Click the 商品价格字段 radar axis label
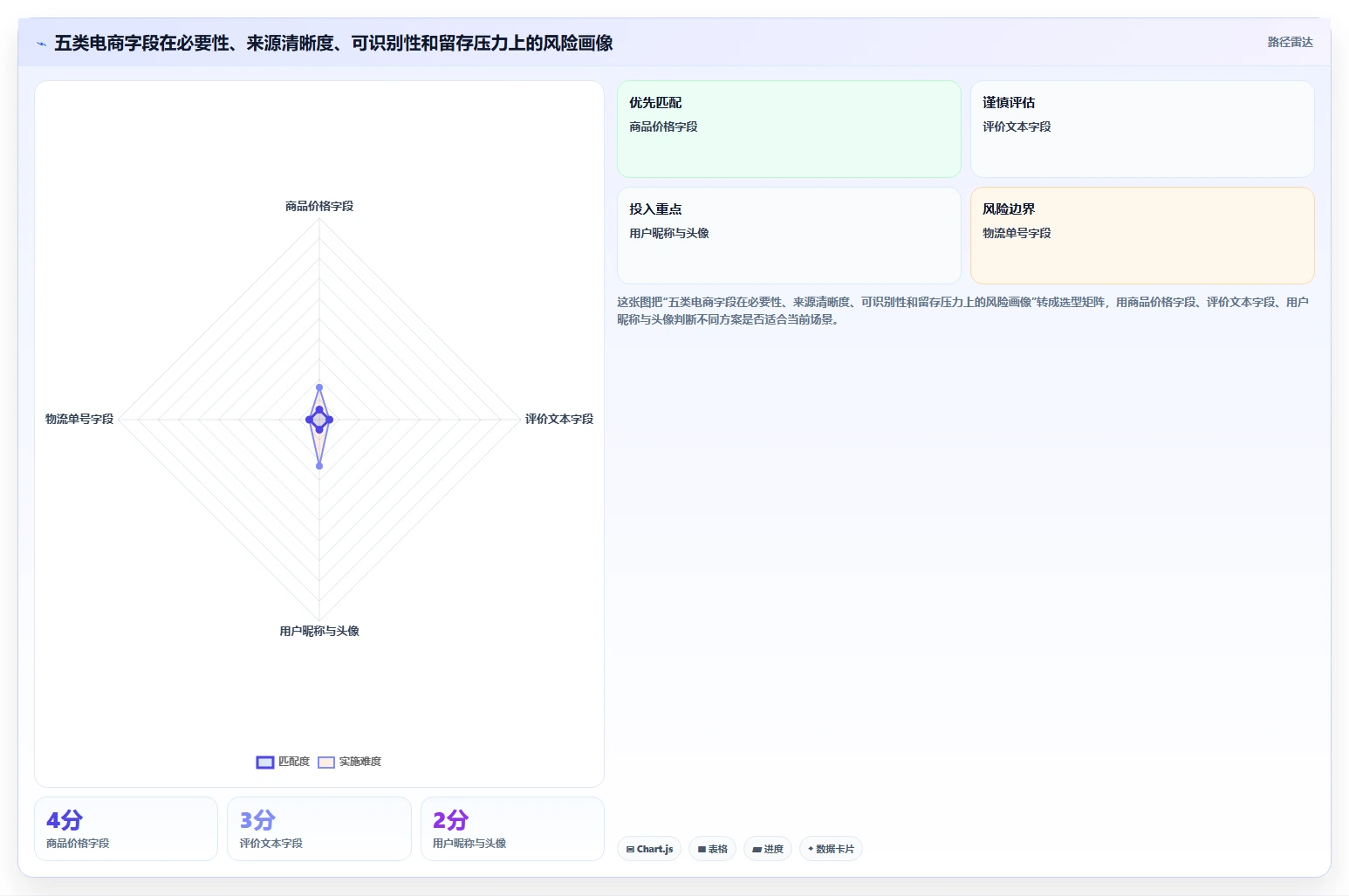The height and width of the screenshot is (896, 1349). coord(319,206)
